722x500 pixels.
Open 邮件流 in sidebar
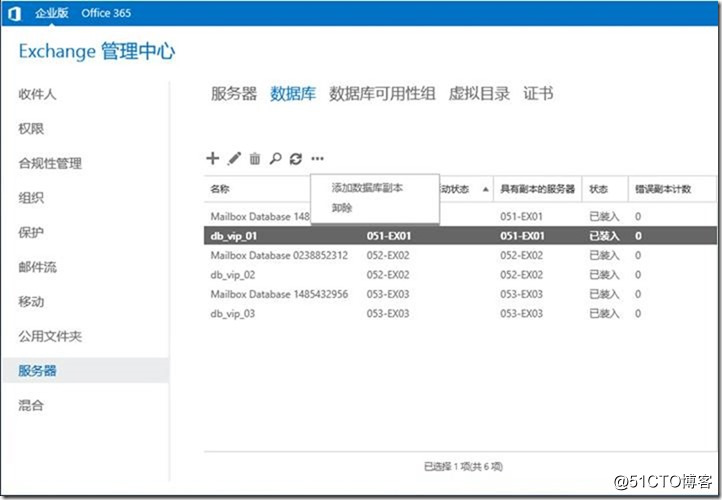(37, 267)
